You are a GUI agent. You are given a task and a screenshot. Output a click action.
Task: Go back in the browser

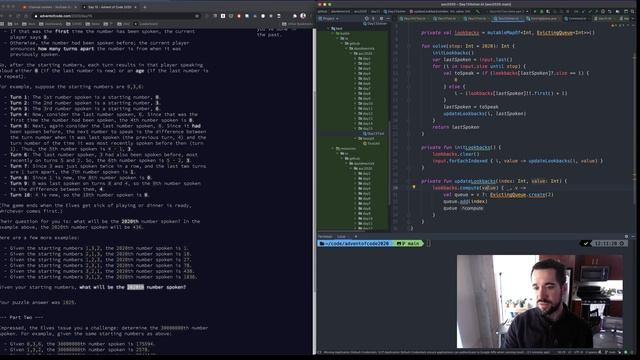coord(3,16)
